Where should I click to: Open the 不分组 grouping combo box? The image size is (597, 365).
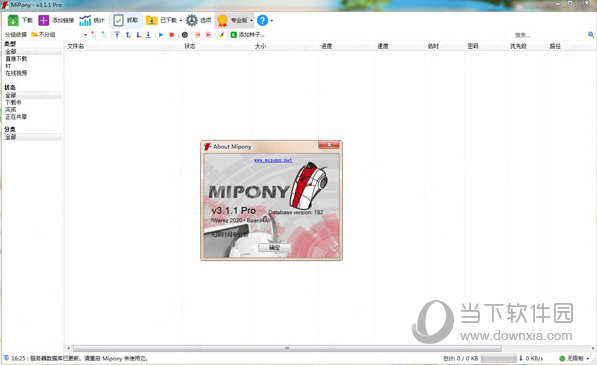point(59,35)
